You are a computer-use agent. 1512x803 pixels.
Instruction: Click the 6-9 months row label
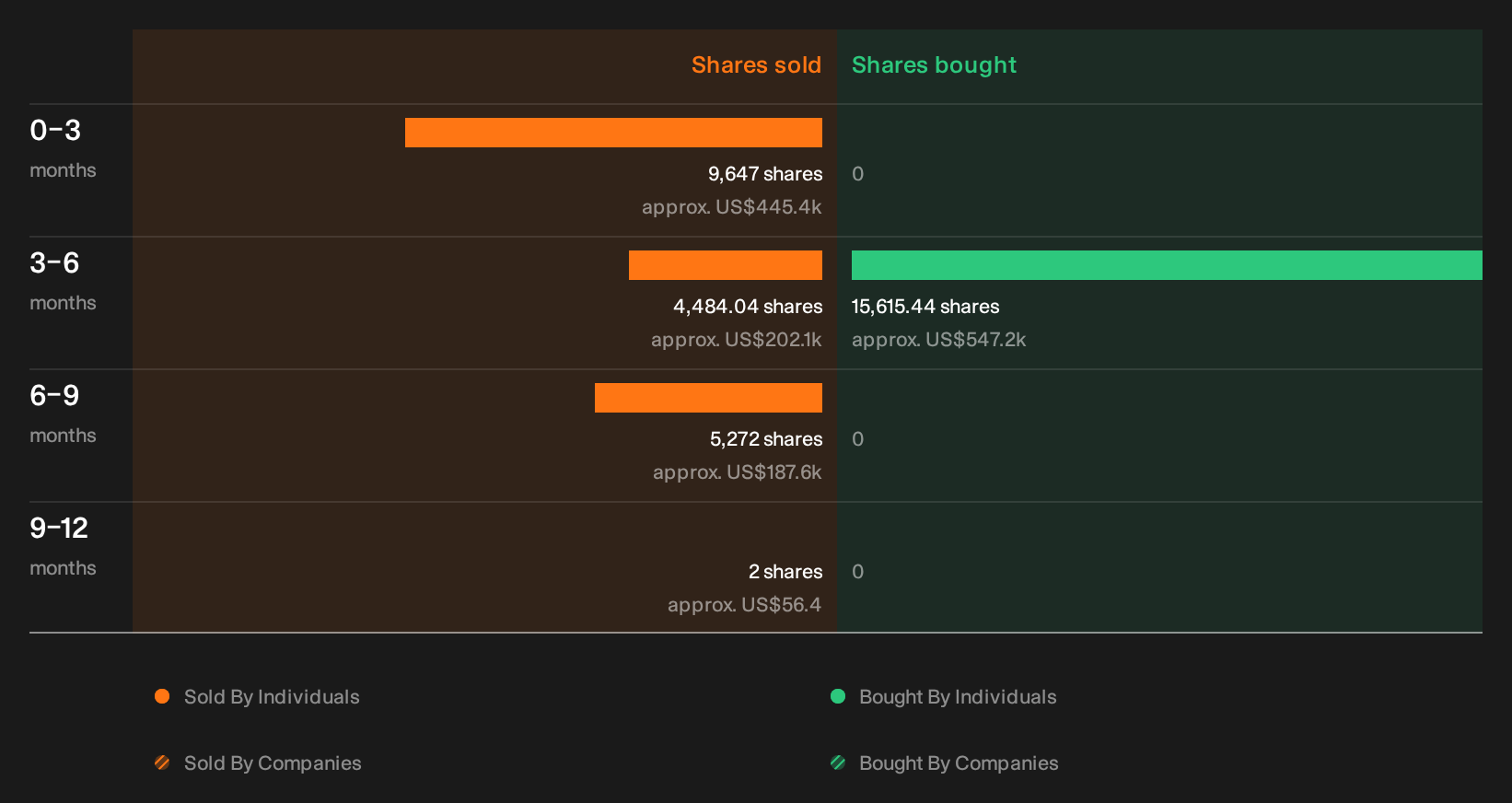click(x=63, y=414)
